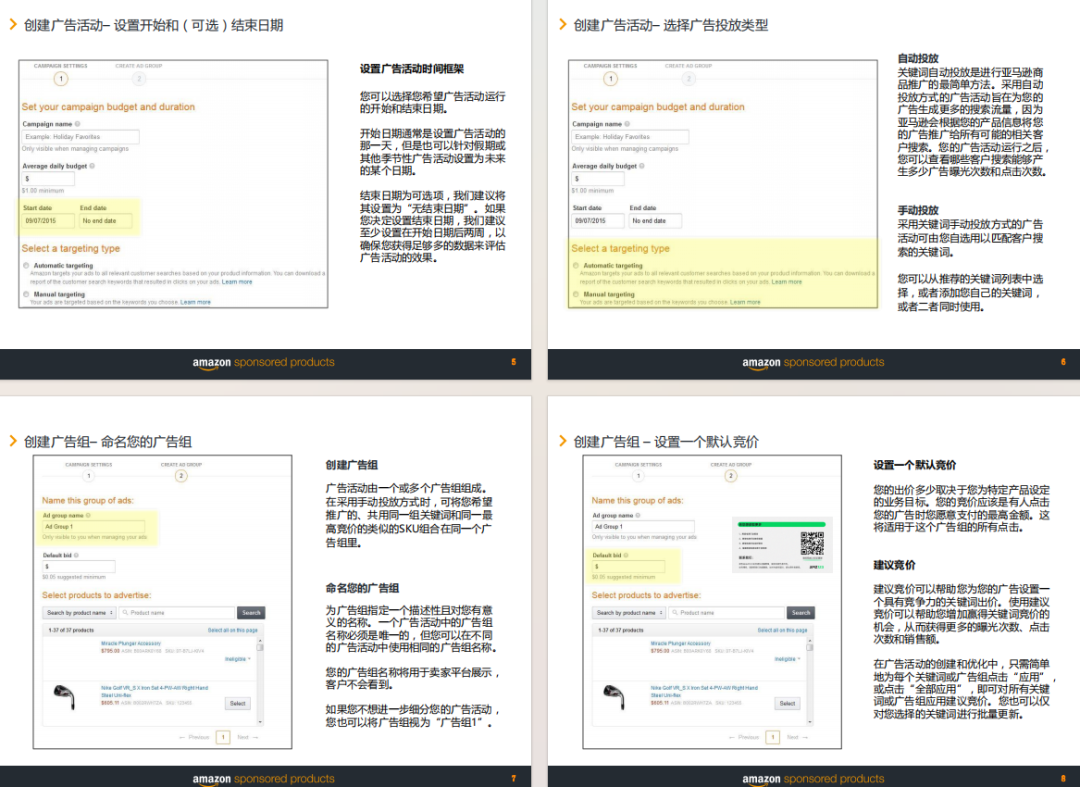This screenshot has height=787, width=1080.
Task: Click Default bid field on slide 7
Action: click(x=79, y=567)
